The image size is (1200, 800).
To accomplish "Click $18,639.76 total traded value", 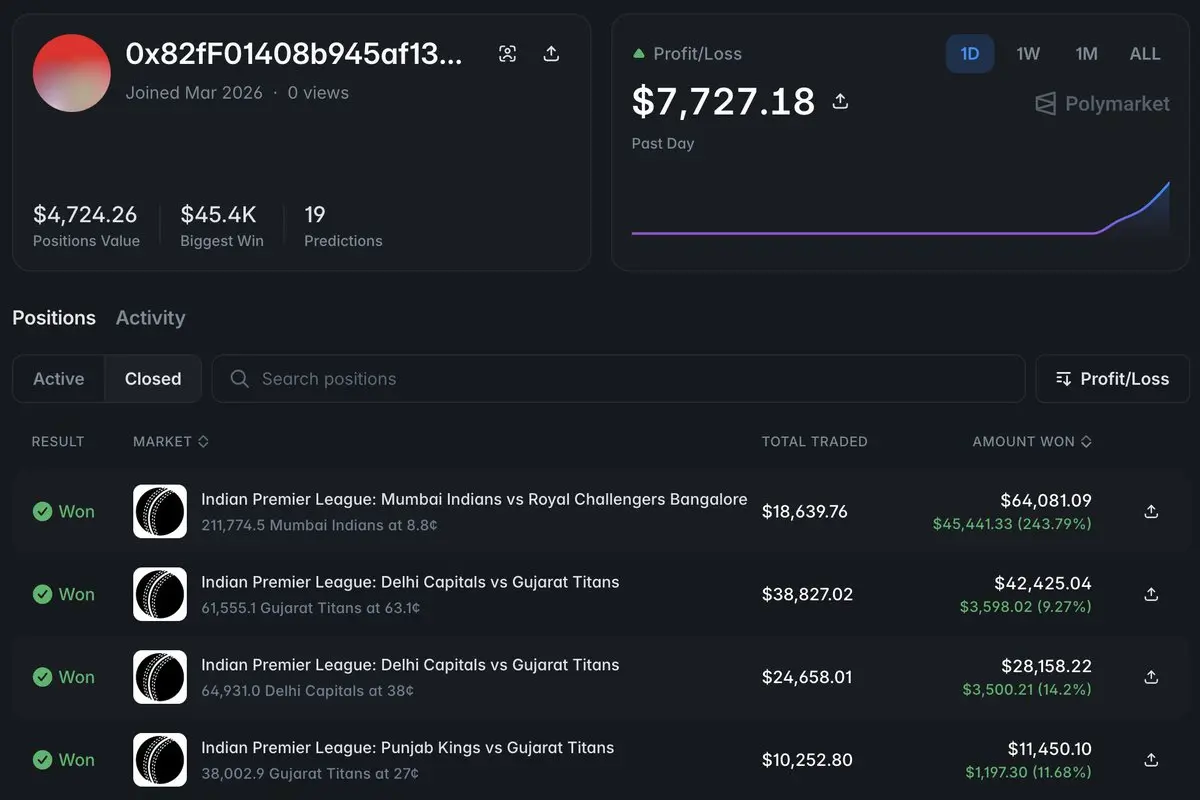I will click(x=804, y=511).
